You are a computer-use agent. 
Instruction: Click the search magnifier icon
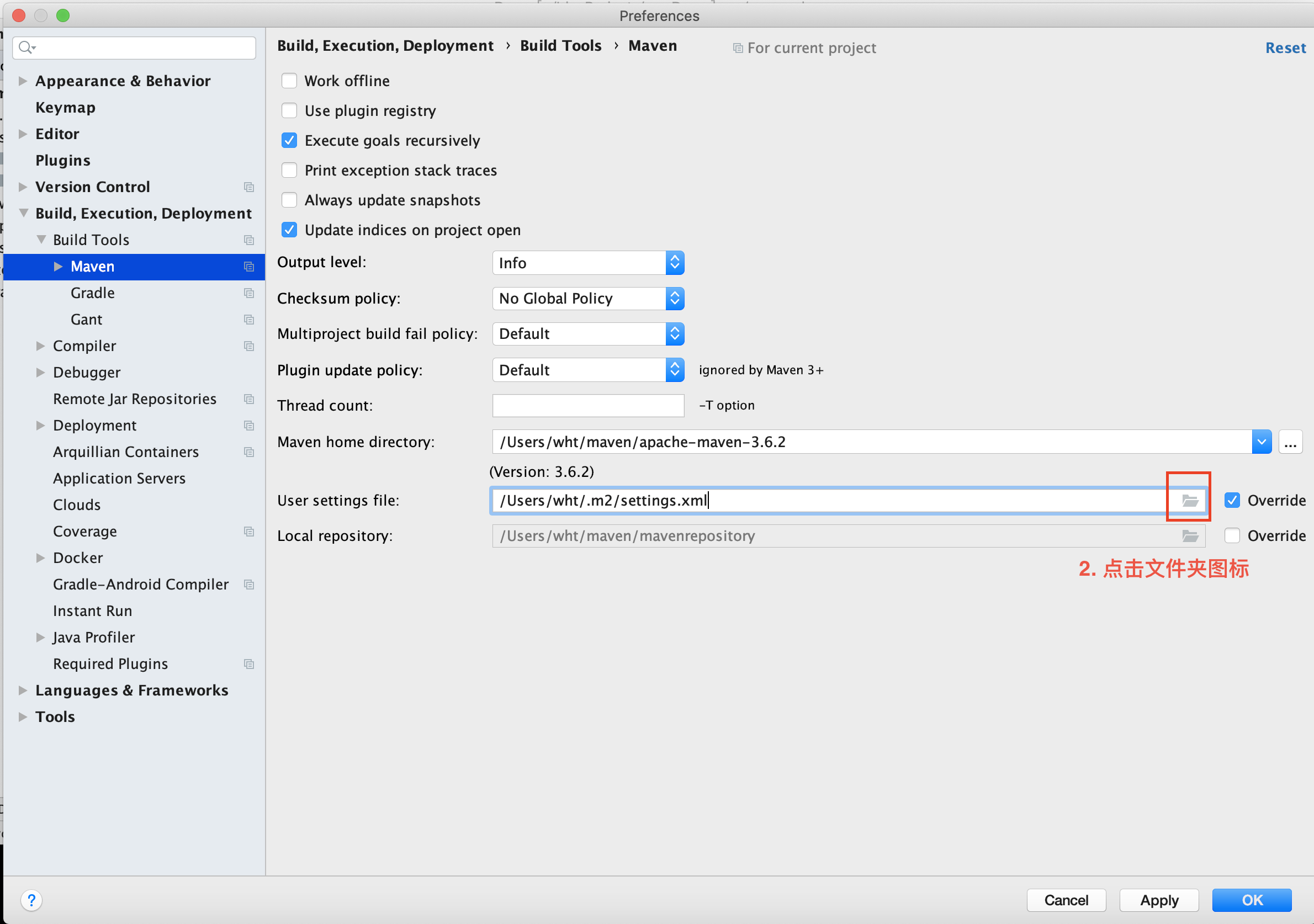pyautogui.click(x=25, y=47)
